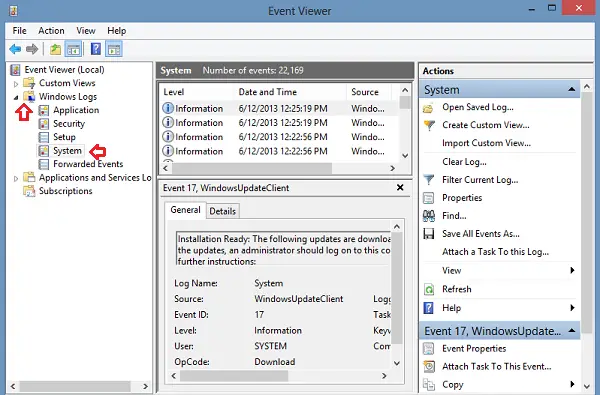The image size is (600, 395).
Task: Click the Save All Events floppy icon
Action: 429,234
